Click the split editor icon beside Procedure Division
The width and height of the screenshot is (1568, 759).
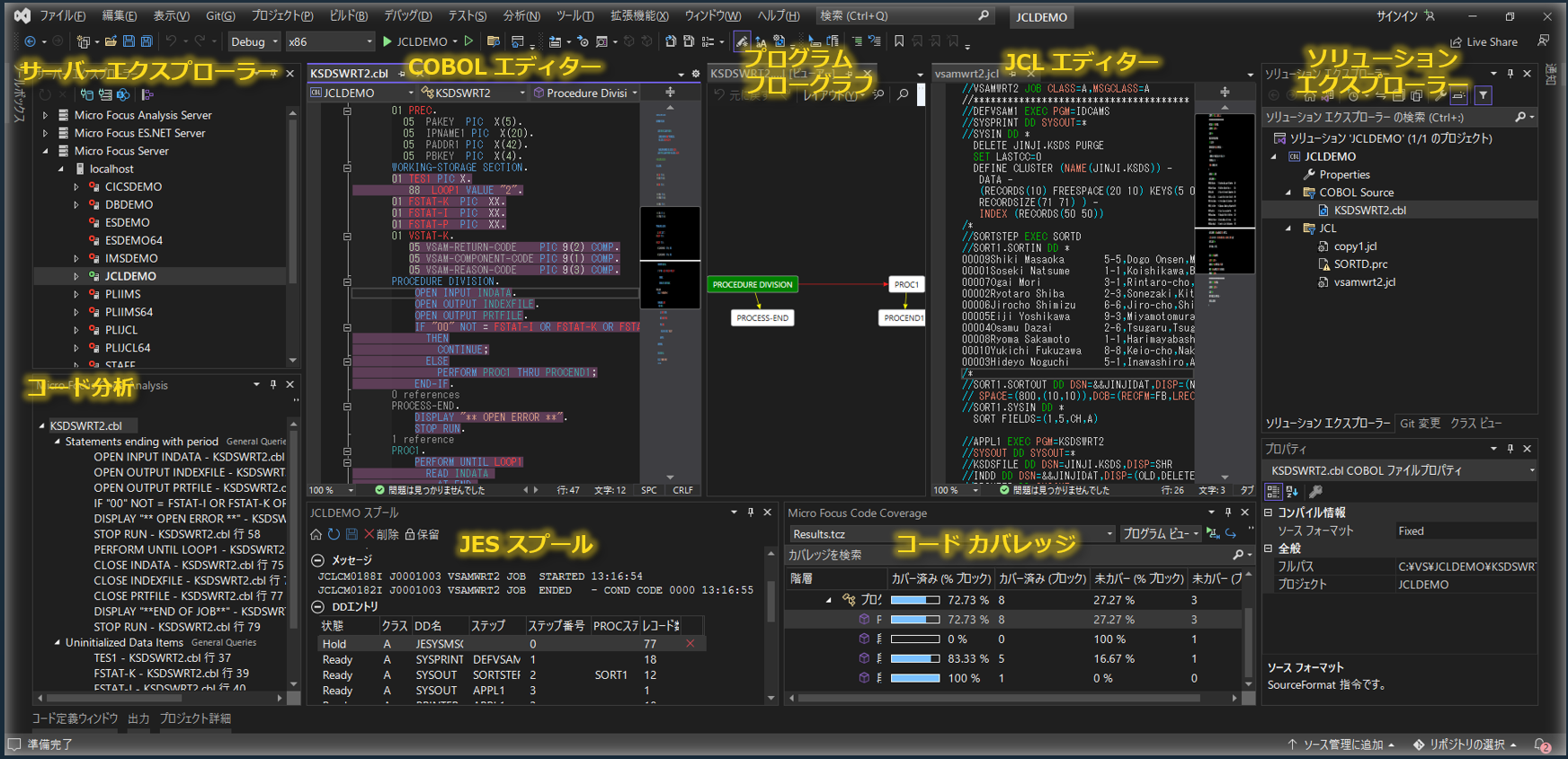670,93
